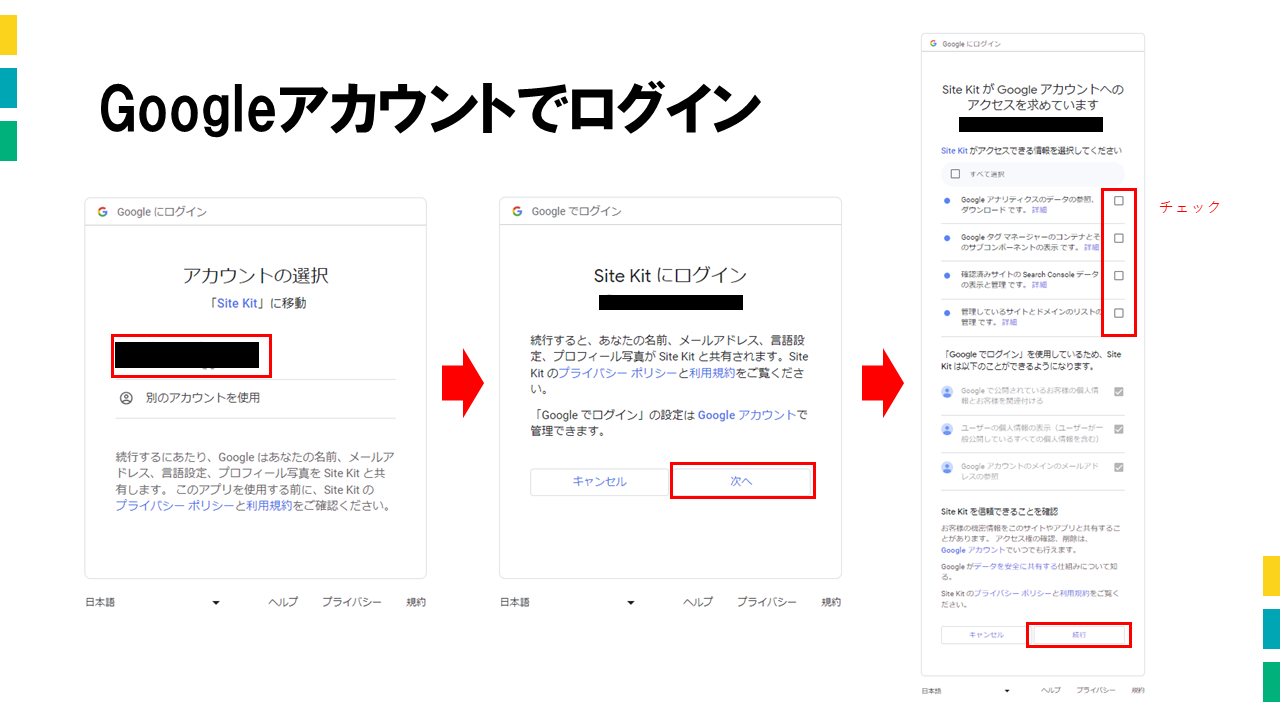Open the 「Site Kit」 link under アカウントの選択

click(238, 303)
